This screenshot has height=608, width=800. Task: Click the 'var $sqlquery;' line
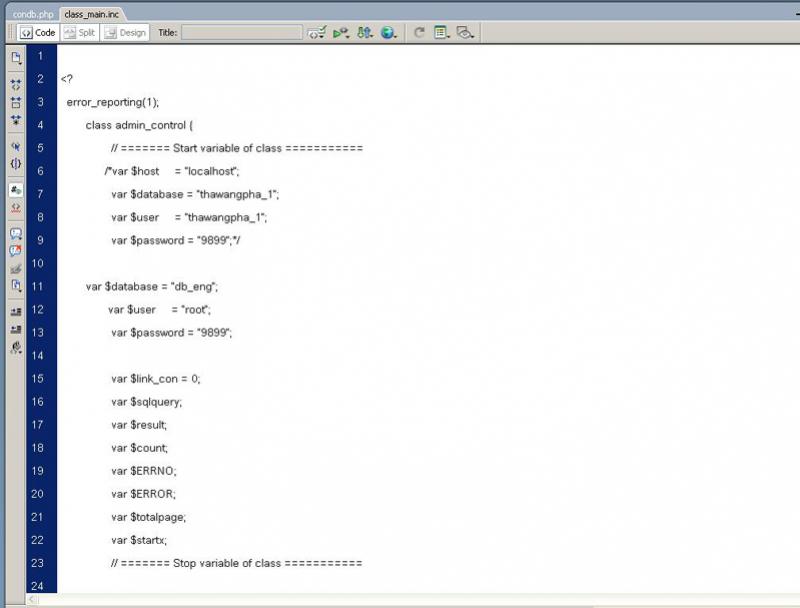coord(146,402)
